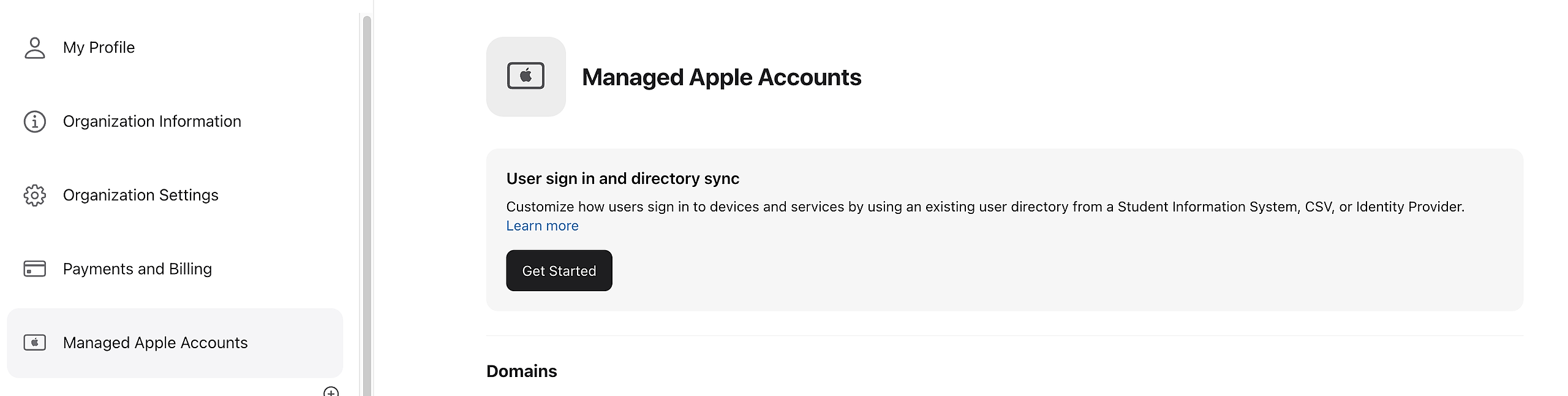Viewport: 1568px width, 396px height.
Task: Click the Organization Settings gear icon
Action: (35, 195)
